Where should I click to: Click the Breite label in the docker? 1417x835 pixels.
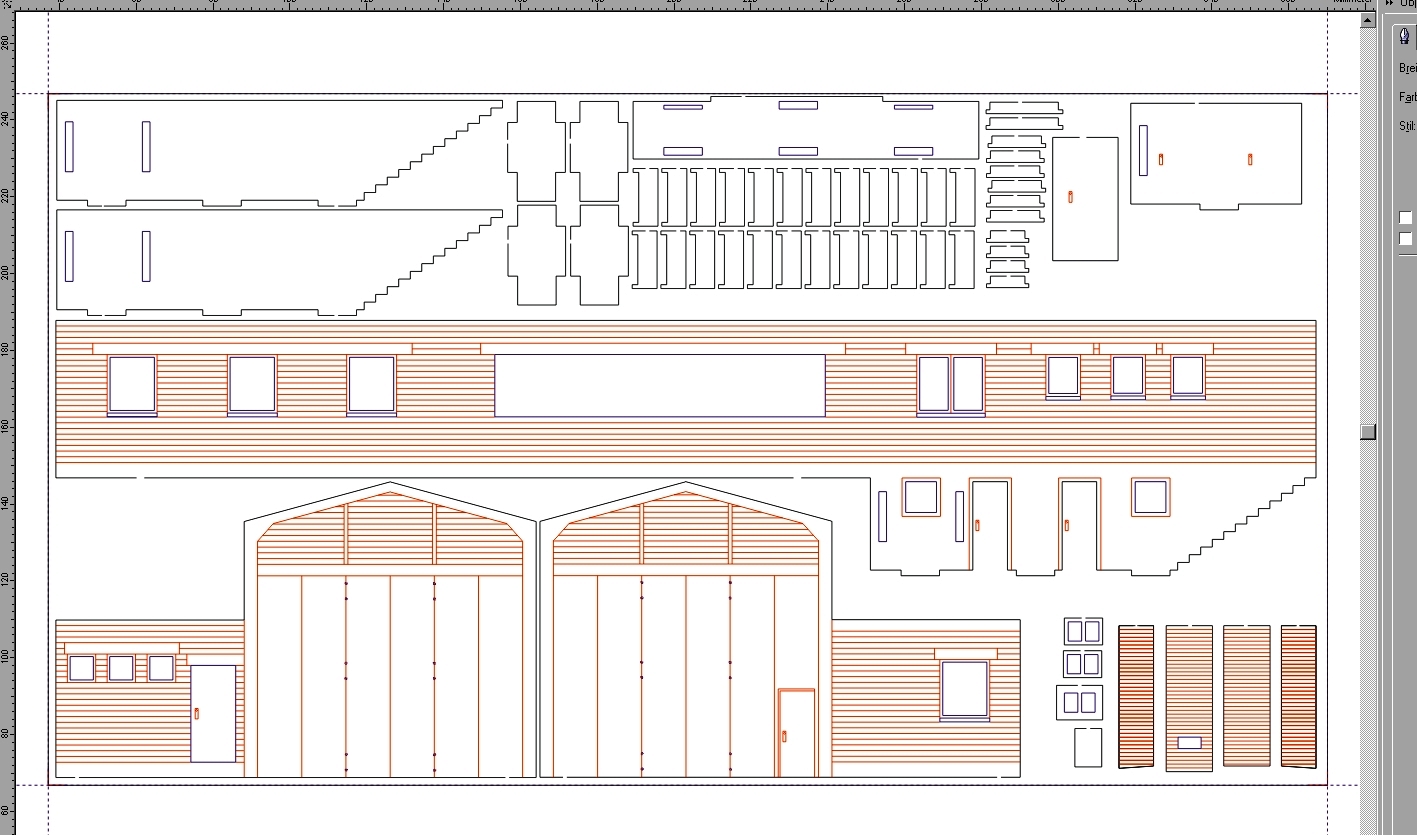coord(1407,69)
